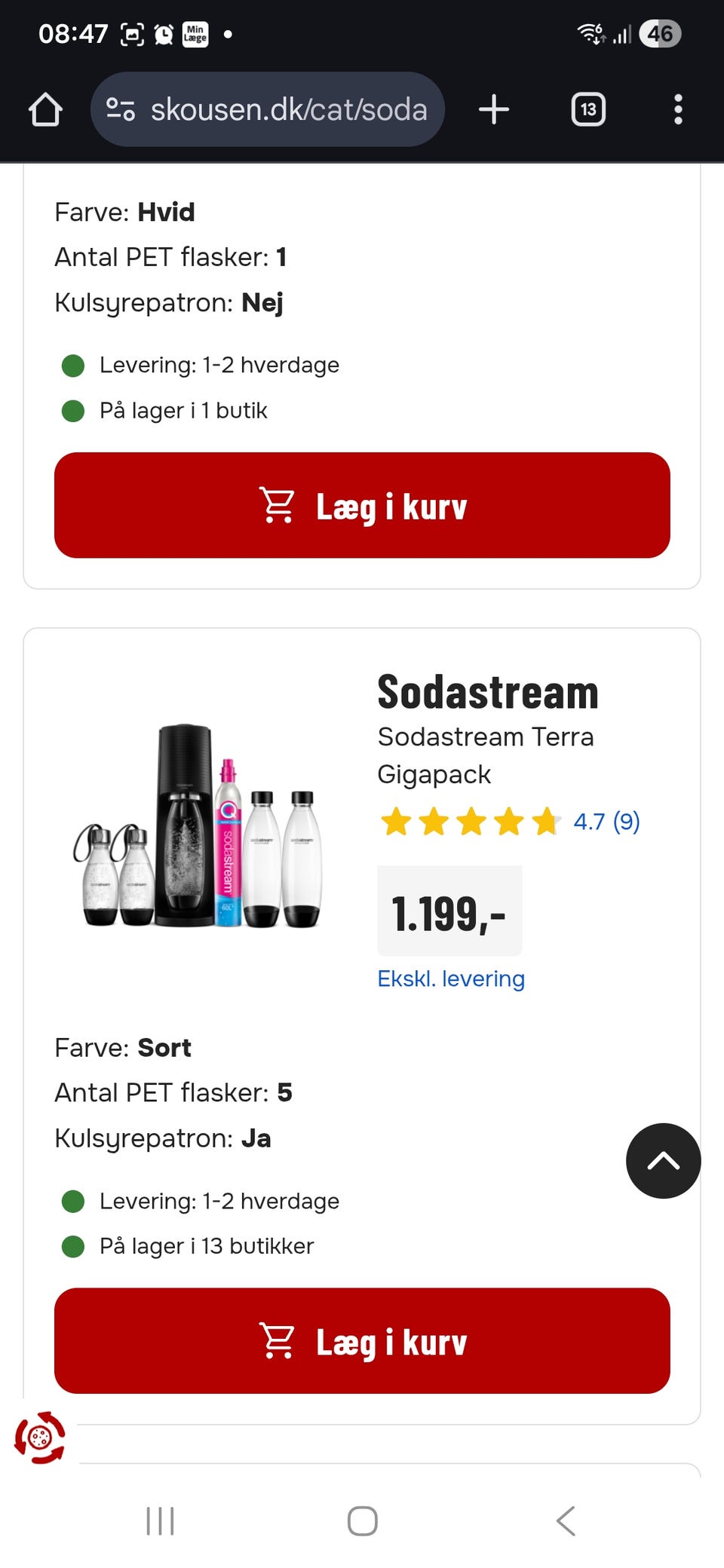Click the 1.199,- price box
The width and height of the screenshot is (724, 1568).
[449, 912]
